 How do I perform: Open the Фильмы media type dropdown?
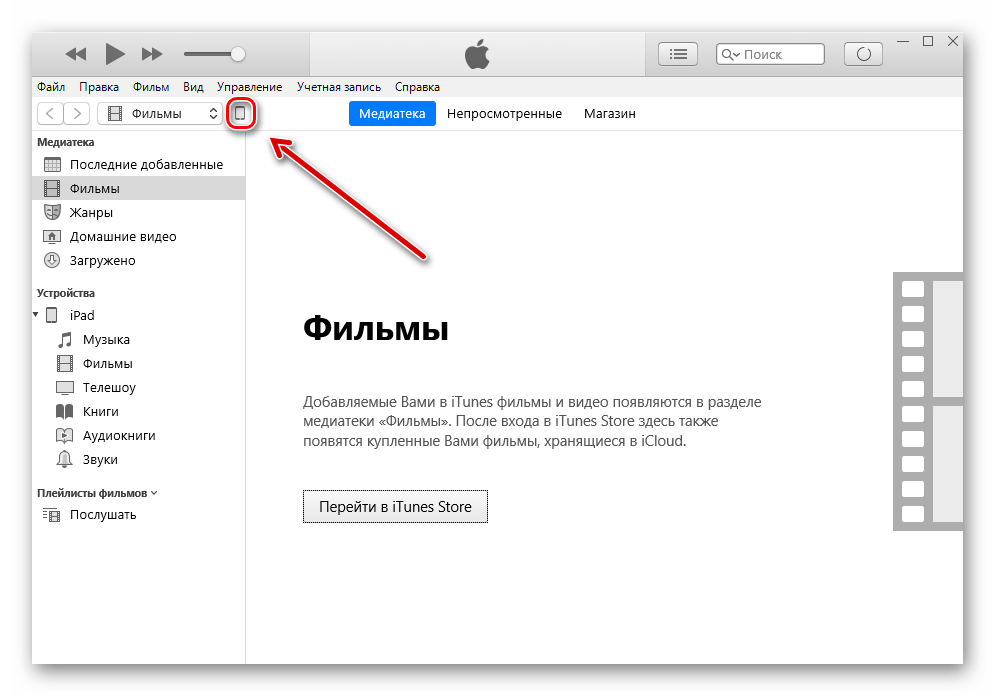pos(160,114)
